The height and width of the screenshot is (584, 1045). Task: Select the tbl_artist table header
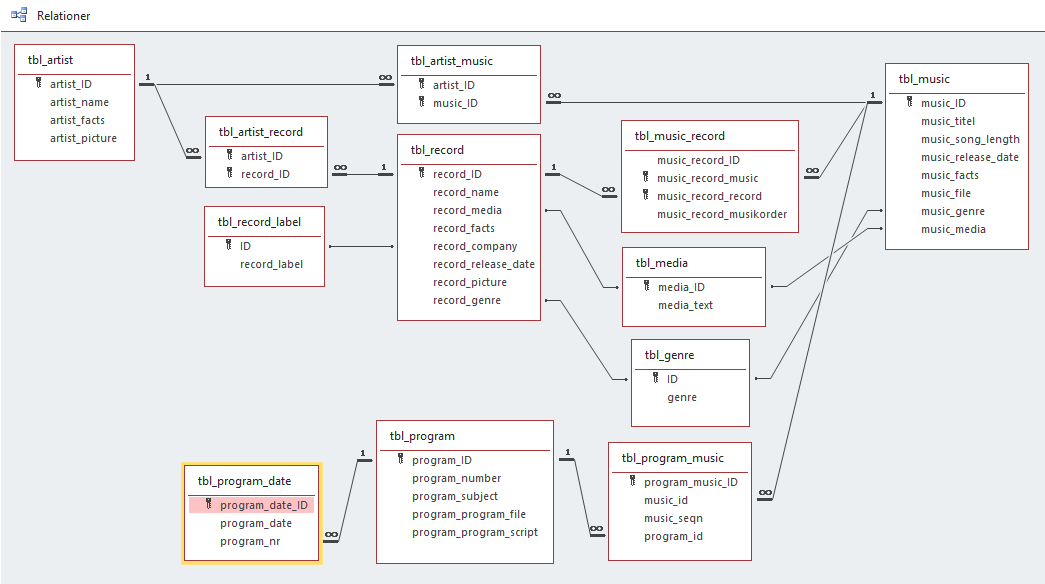click(x=51, y=60)
